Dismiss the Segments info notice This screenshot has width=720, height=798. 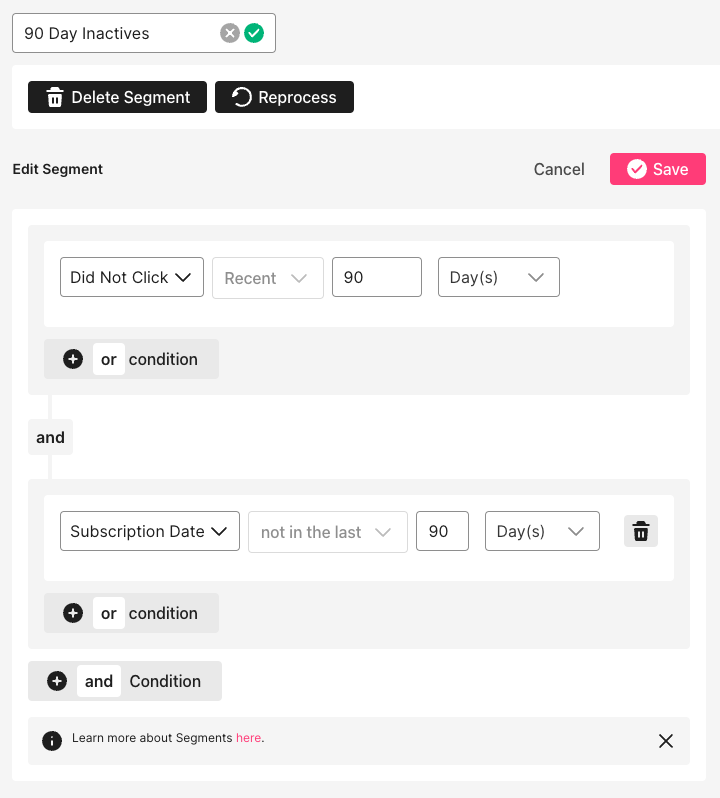[666, 741]
